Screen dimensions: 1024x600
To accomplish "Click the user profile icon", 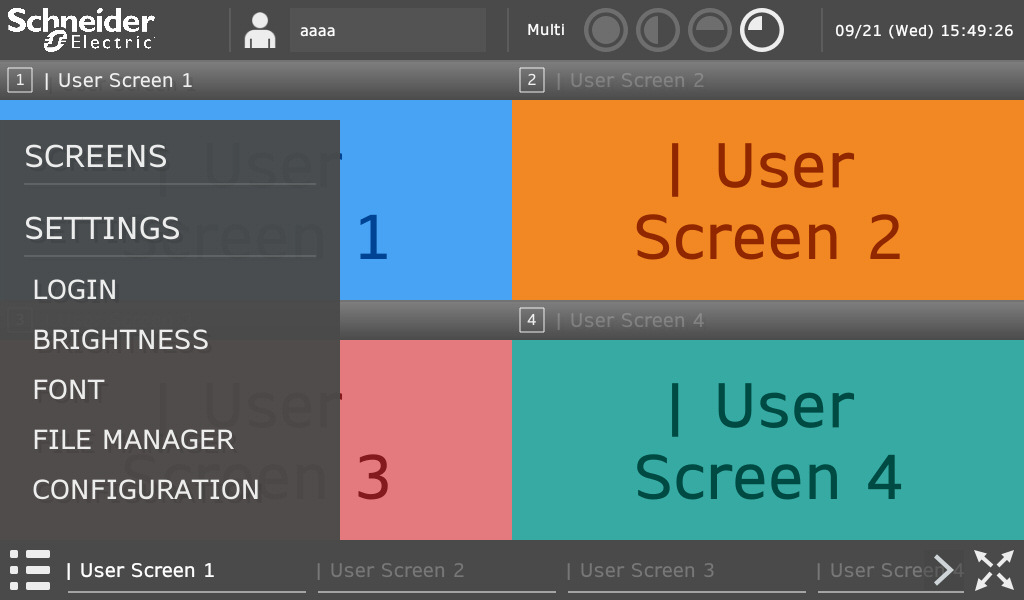I will click(x=260, y=31).
